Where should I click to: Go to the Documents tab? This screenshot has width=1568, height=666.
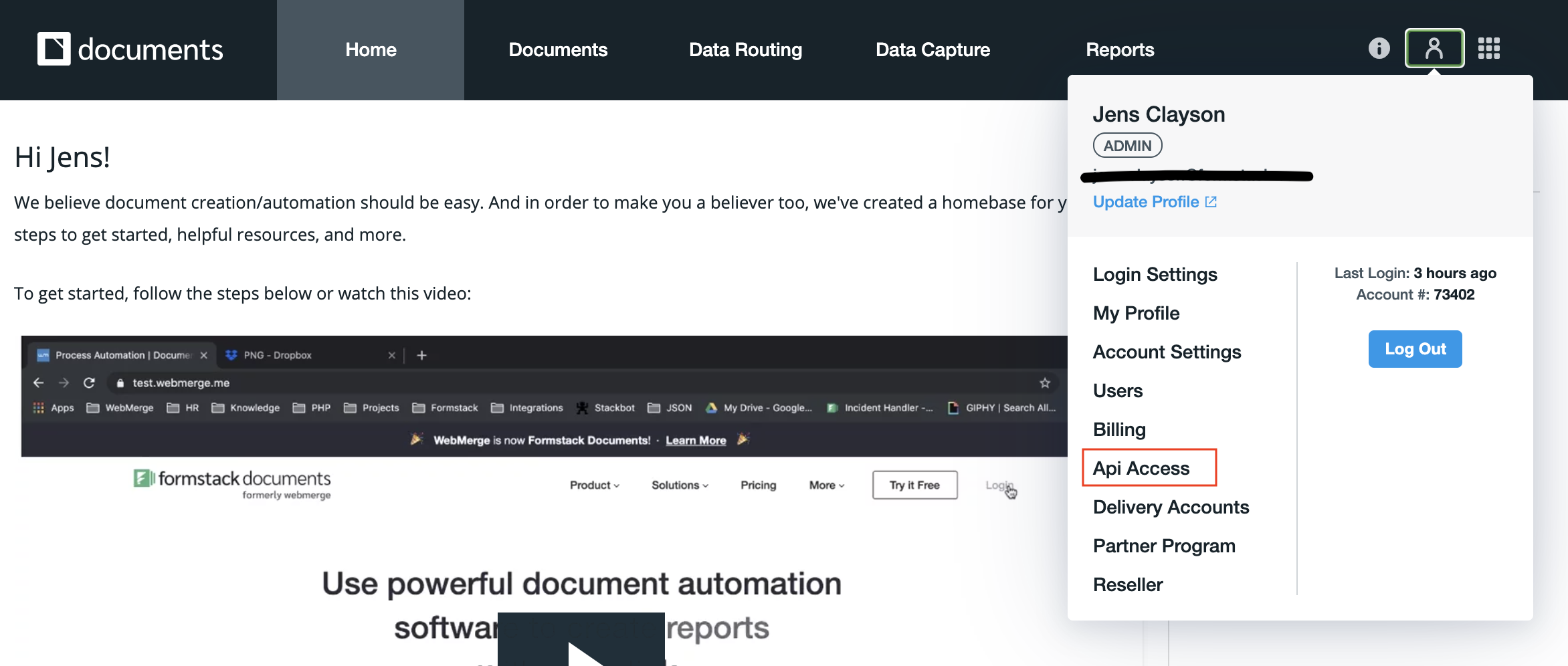pyautogui.click(x=558, y=50)
